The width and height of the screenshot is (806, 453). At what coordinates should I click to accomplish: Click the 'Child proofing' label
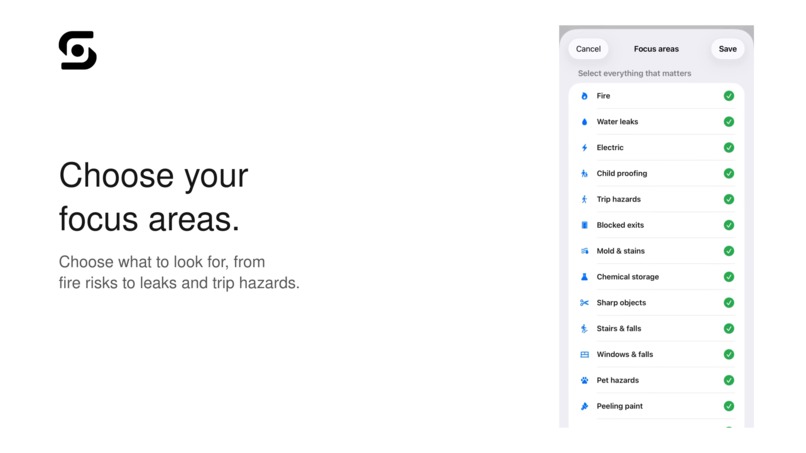click(621, 173)
